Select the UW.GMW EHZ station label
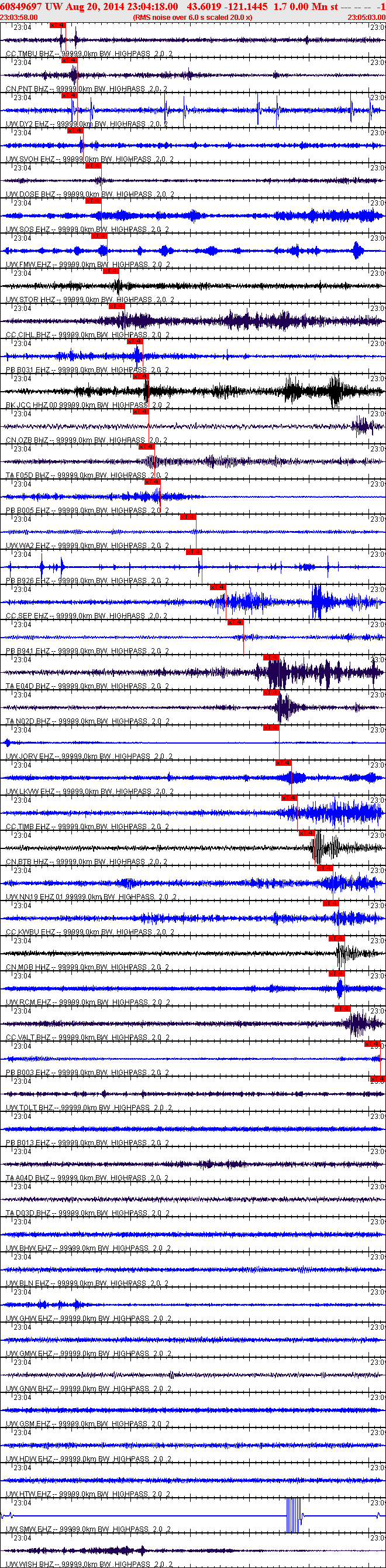Image resolution: width=386 pixels, height=1568 pixels. (89, 1354)
